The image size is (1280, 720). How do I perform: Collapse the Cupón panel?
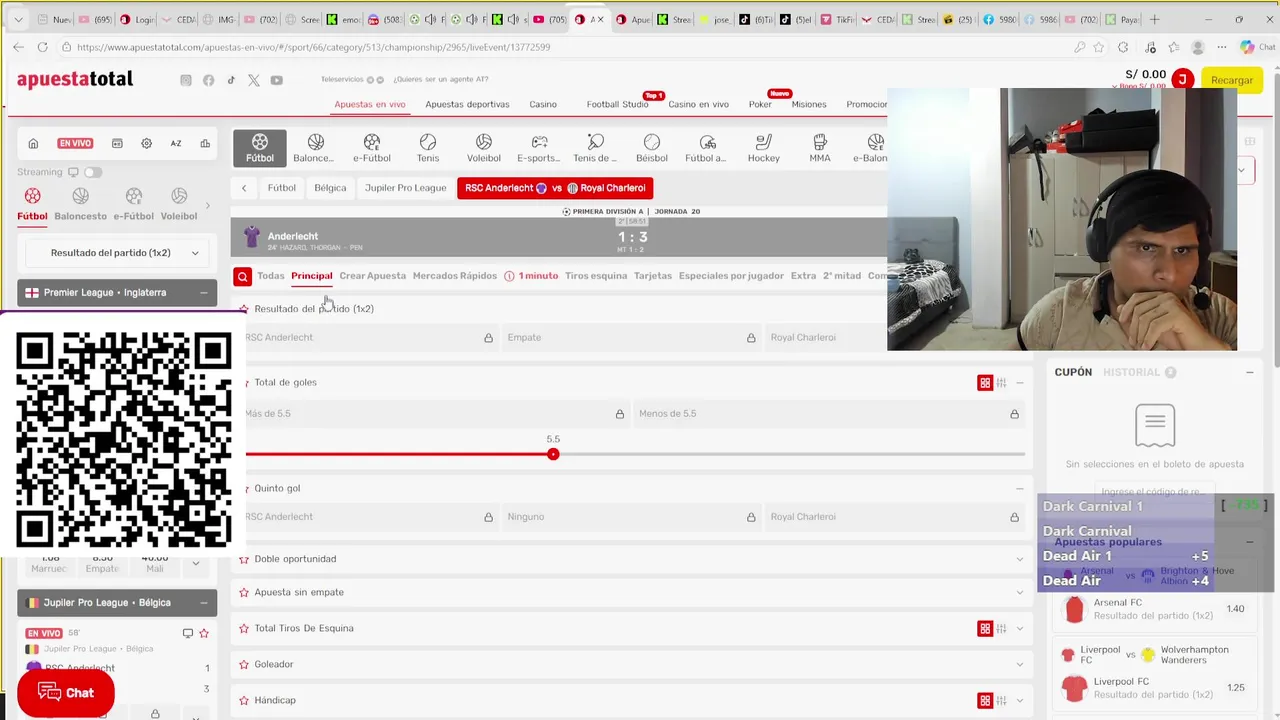pos(1249,372)
